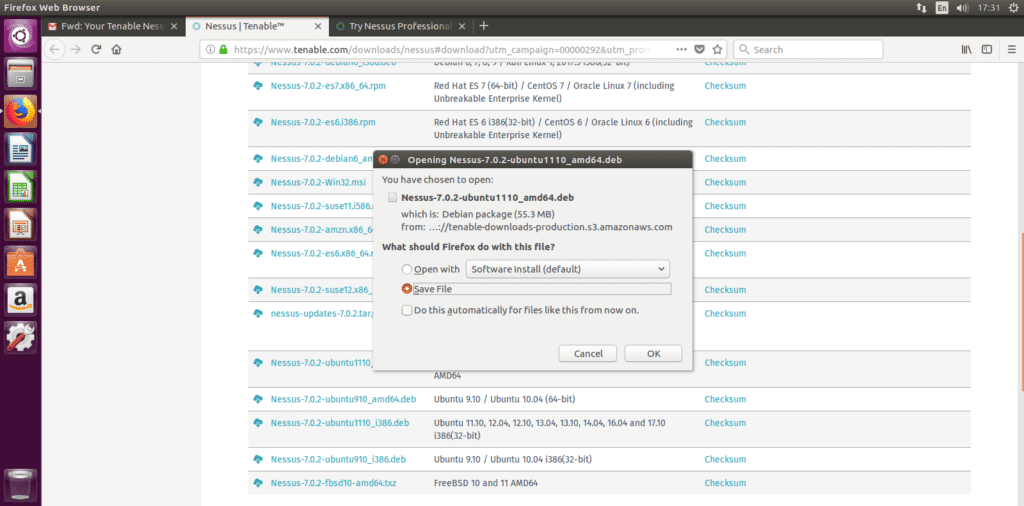Bookmark this page with star
The width and height of the screenshot is (1024, 506).
(x=717, y=50)
